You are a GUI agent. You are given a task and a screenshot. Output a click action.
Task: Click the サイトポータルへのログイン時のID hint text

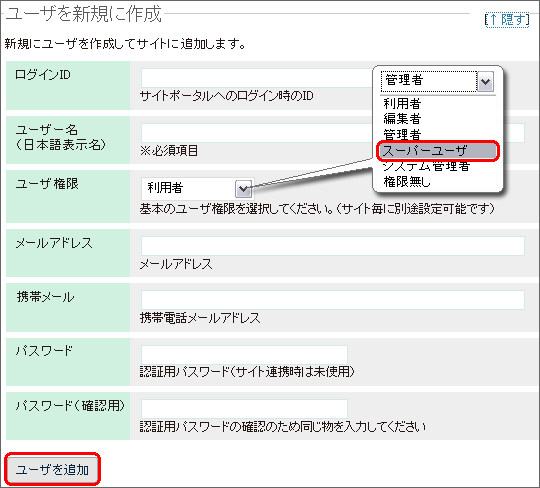[227, 96]
